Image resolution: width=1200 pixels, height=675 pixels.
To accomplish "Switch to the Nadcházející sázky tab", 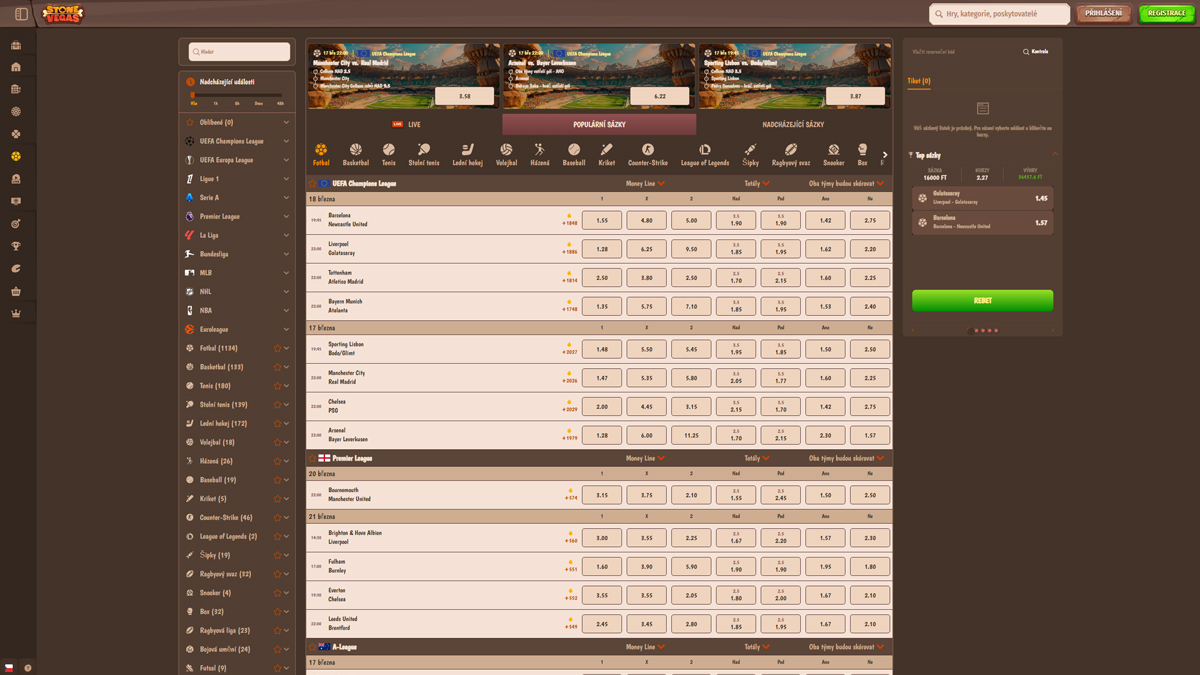I will (x=793, y=125).
